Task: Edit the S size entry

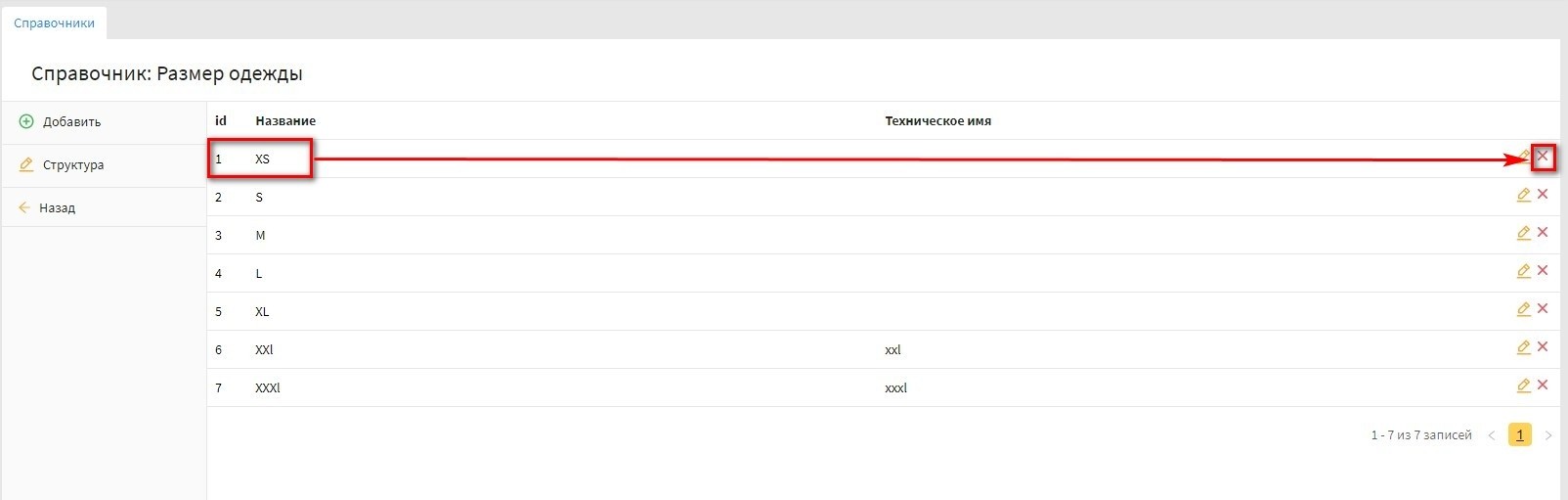Action: pyautogui.click(x=1523, y=195)
